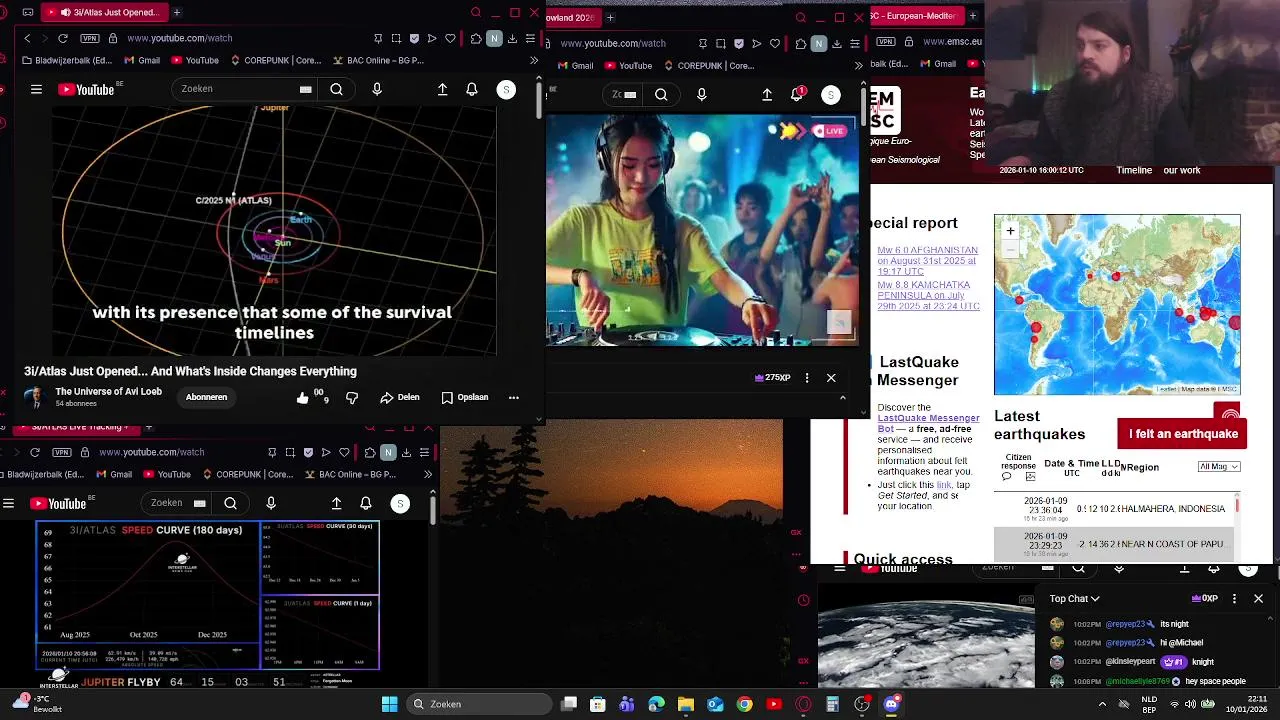Expand bookmarks overflow chevron in bottom-left browser
The width and height of the screenshot is (1280, 720).
click(428, 474)
